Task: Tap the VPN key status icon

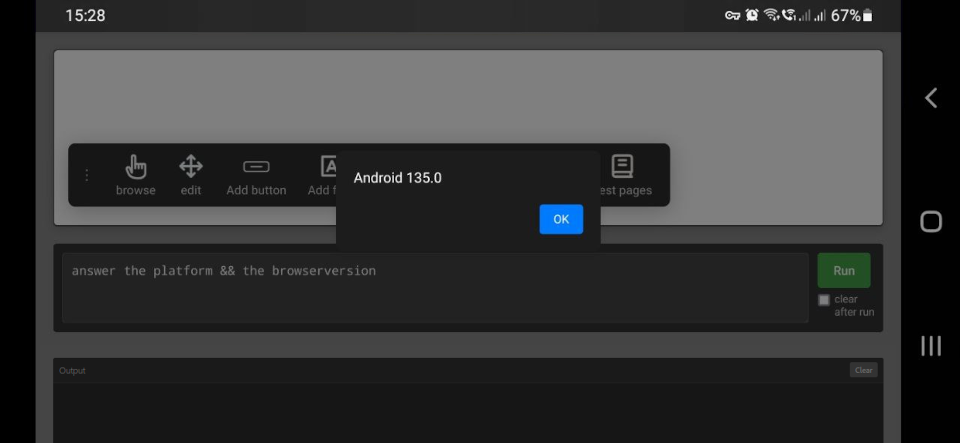Action: pyautogui.click(x=733, y=16)
